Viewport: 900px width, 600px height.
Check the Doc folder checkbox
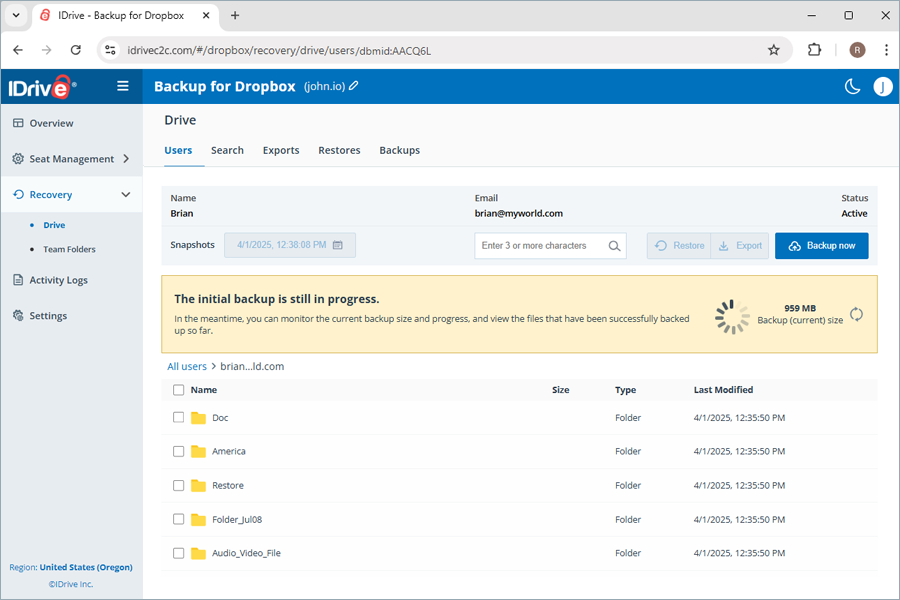click(178, 417)
